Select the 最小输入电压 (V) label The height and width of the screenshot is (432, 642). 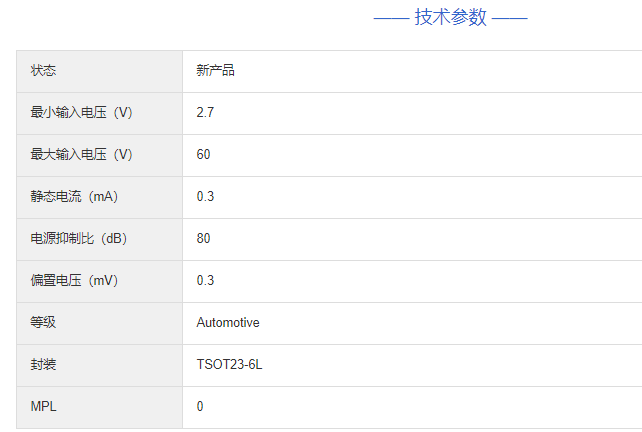coord(82,113)
